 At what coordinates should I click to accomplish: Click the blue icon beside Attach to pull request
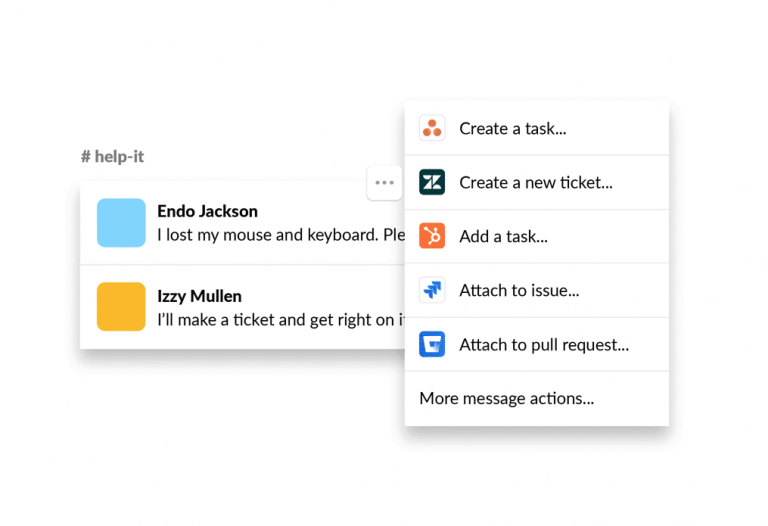tap(432, 345)
